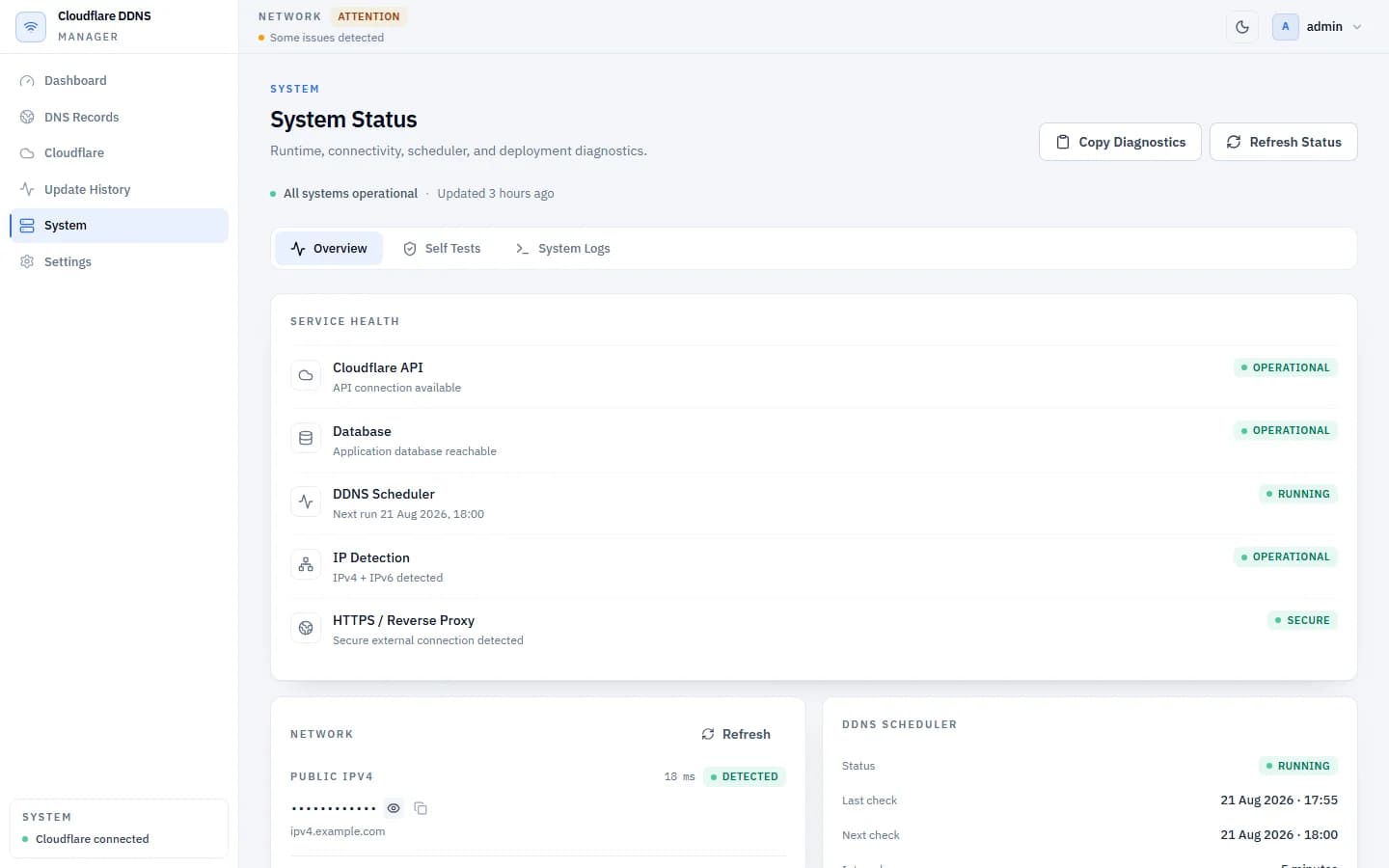Click the DETECTED IPv4 badge
The image size is (1389, 868).
(x=745, y=776)
